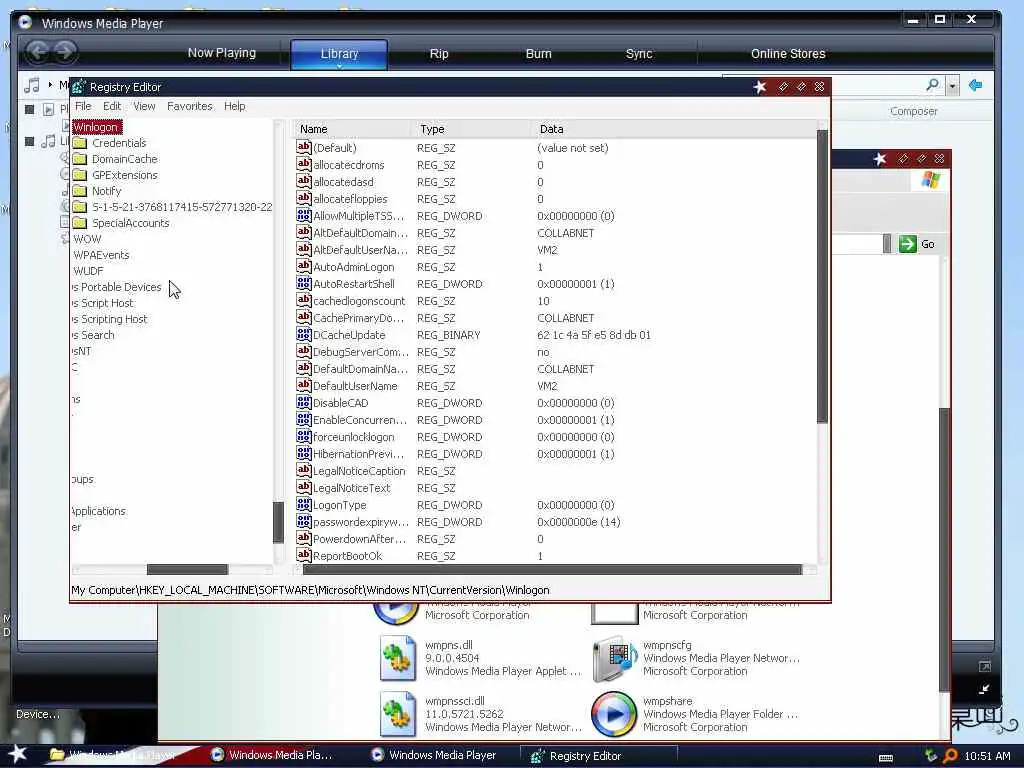Open the Media Player search options dropdown
This screenshot has height=768, width=1024.
coord(952,86)
